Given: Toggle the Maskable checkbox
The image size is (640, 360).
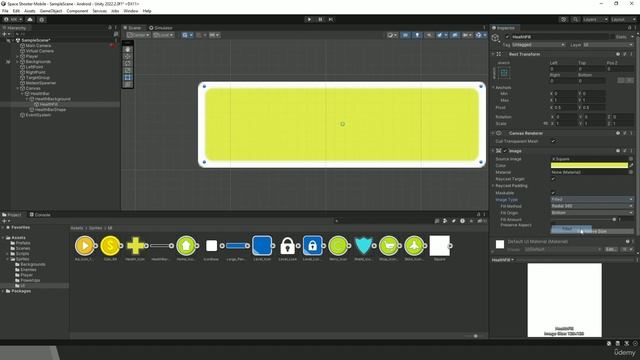Looking at the screenshot, I should (553, 193).
